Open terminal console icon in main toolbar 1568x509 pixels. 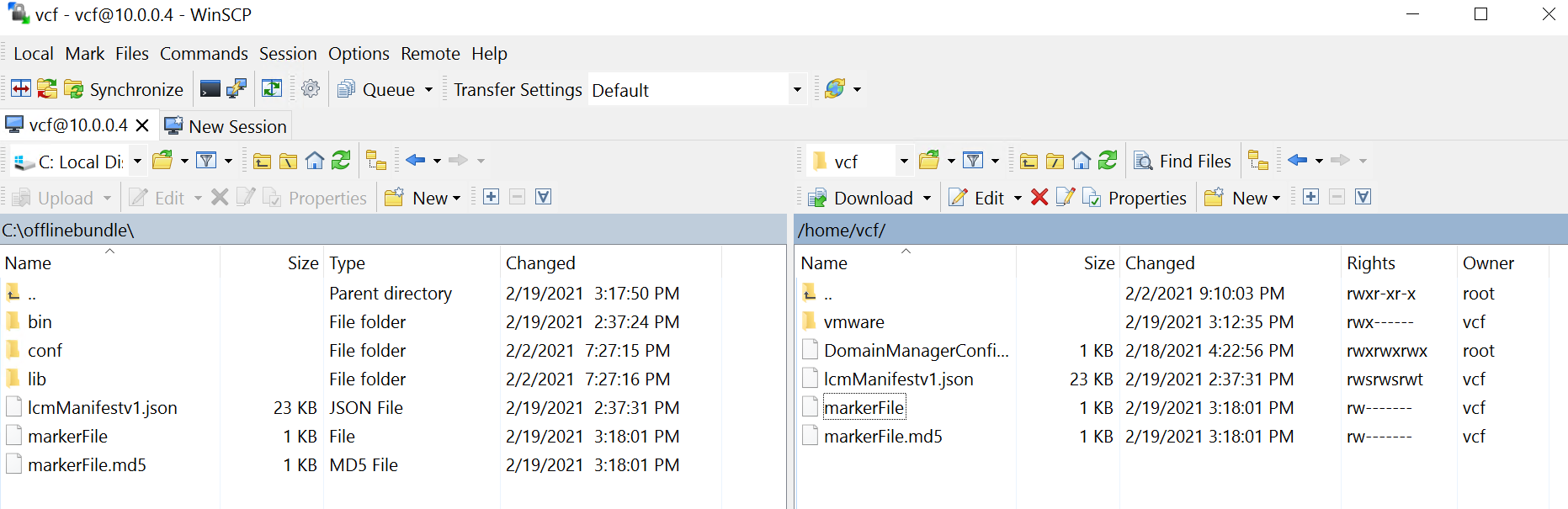210,89
